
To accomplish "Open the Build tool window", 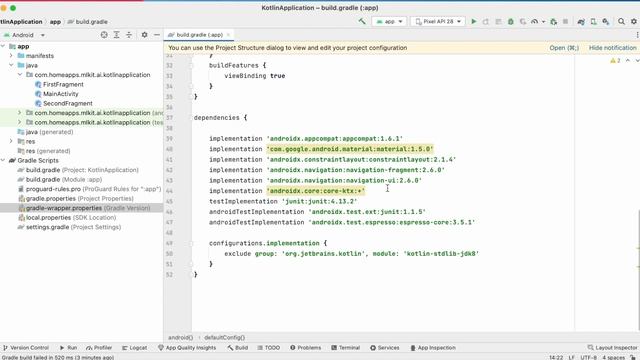I will [238, 348].
